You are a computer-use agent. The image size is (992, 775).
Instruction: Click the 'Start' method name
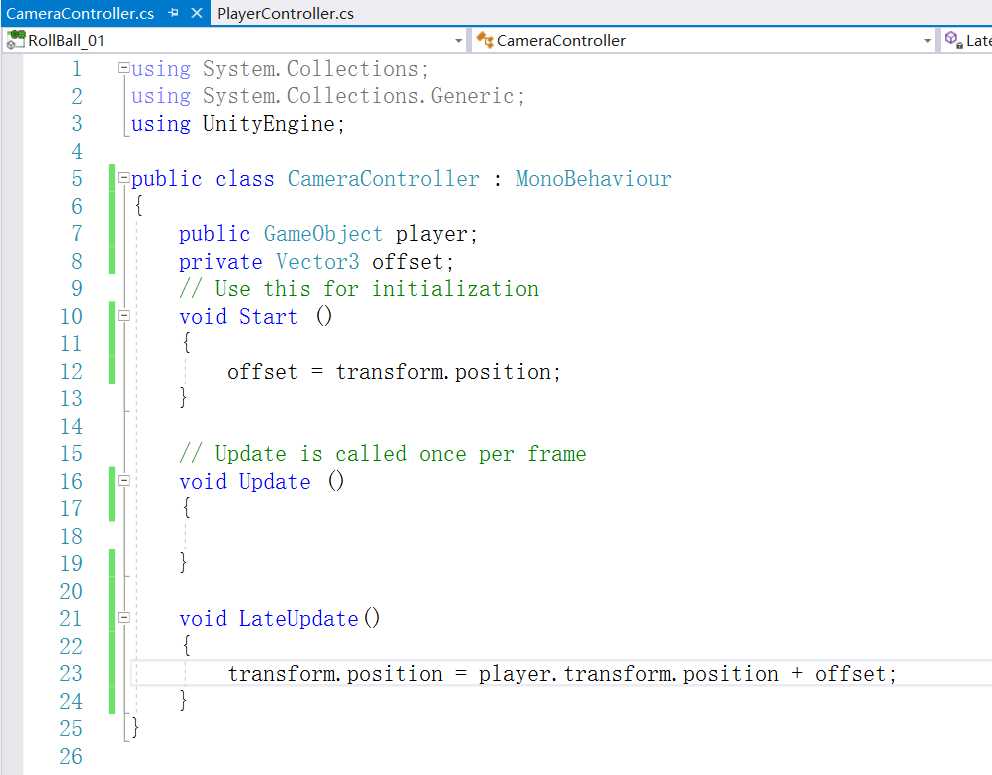(x=268, y=316)
